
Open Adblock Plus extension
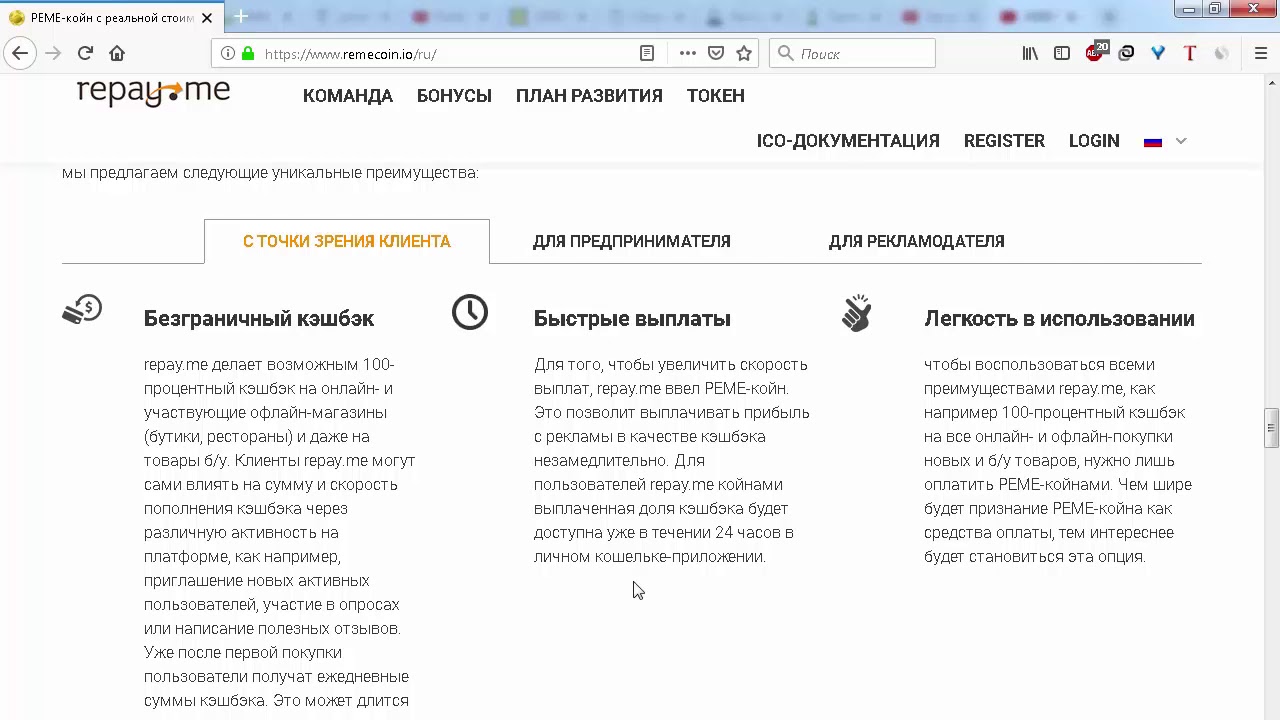click(x=1096, y=52)
